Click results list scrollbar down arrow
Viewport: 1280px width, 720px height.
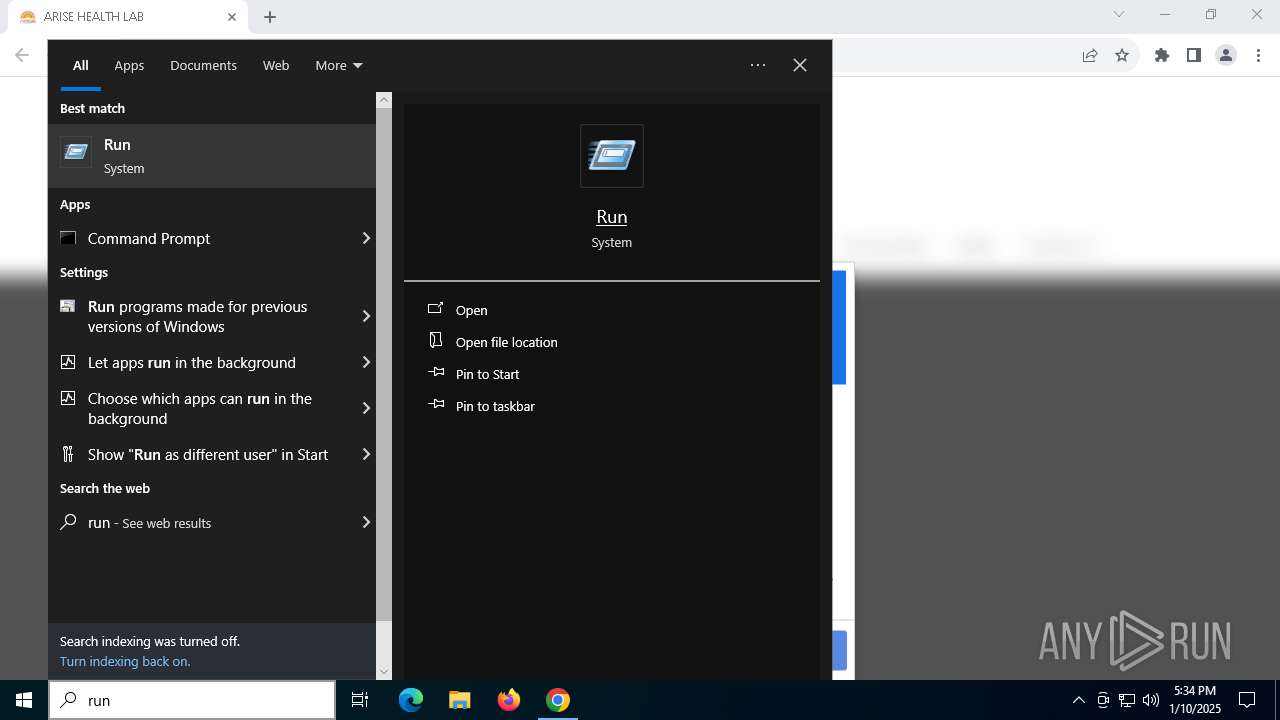[384, 672]
